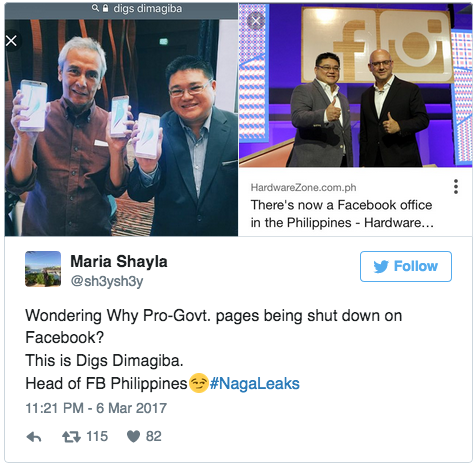Image resolution: width=475 pixels, height=465 pixels.
Task: Open photo of two men holding phones
Action: pos(121,128)
